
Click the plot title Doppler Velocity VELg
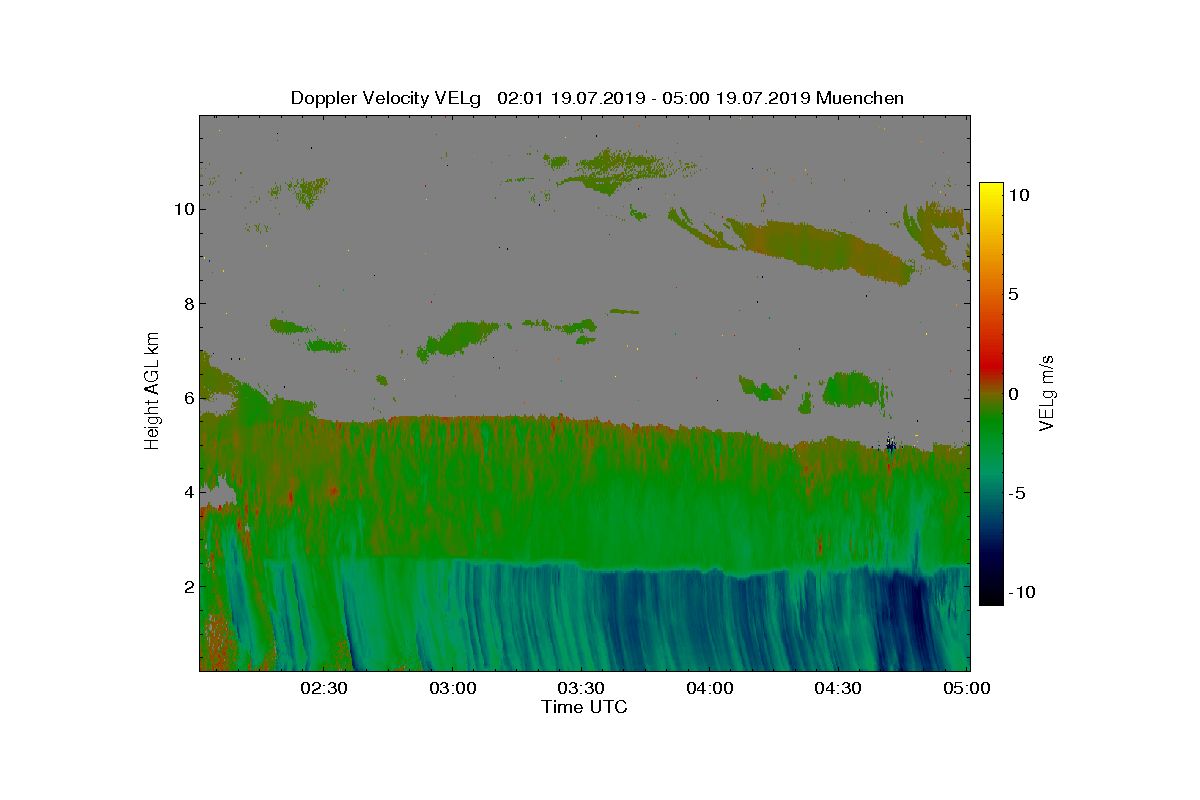[x=386, y=98]
